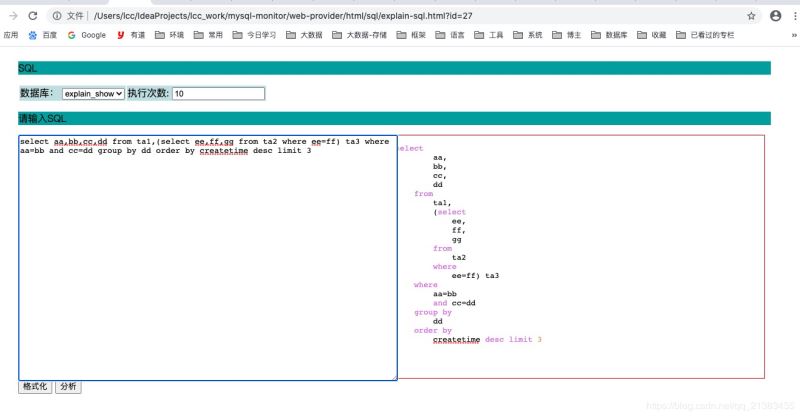Screen dimensions: 800x417
Task: Open the Chrome profile avatar
Action: click(x=776, y=16)
